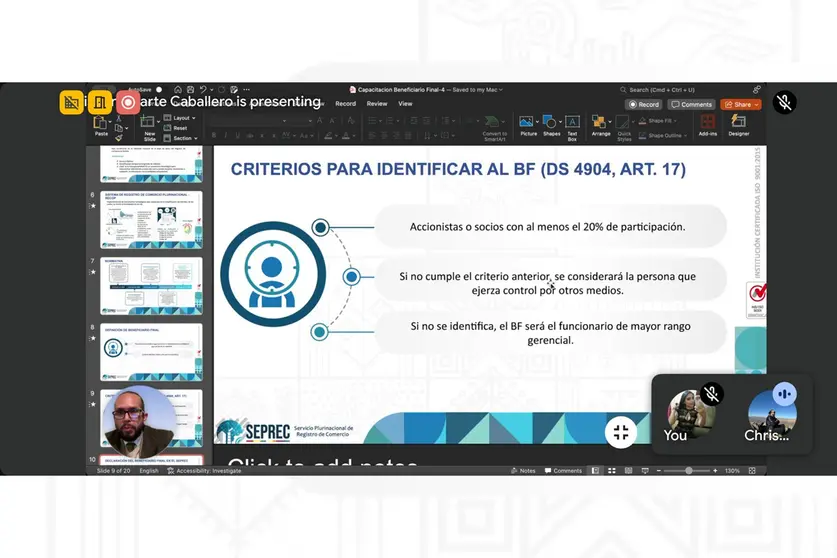Toggle the AutoSave switch
This screenshot has width=837, height=558.
coord(159,90)
